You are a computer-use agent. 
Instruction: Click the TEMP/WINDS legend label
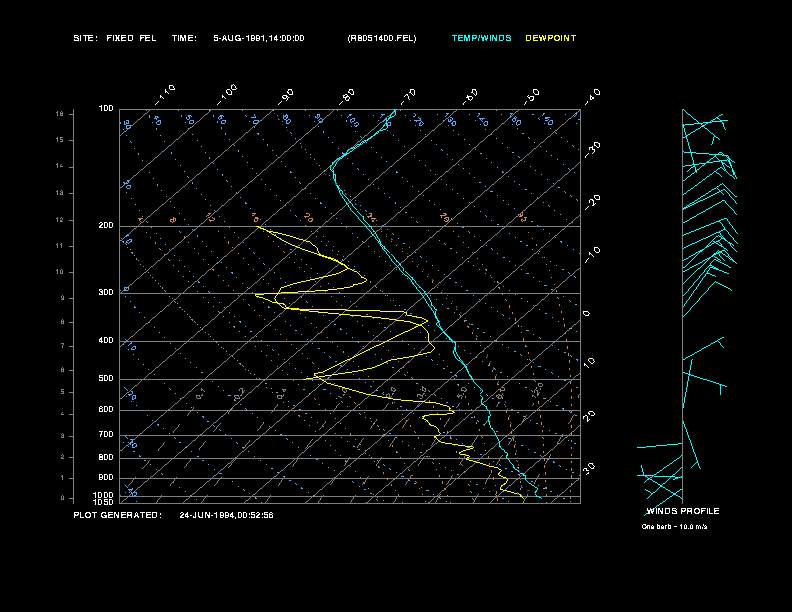pos(481,38)
